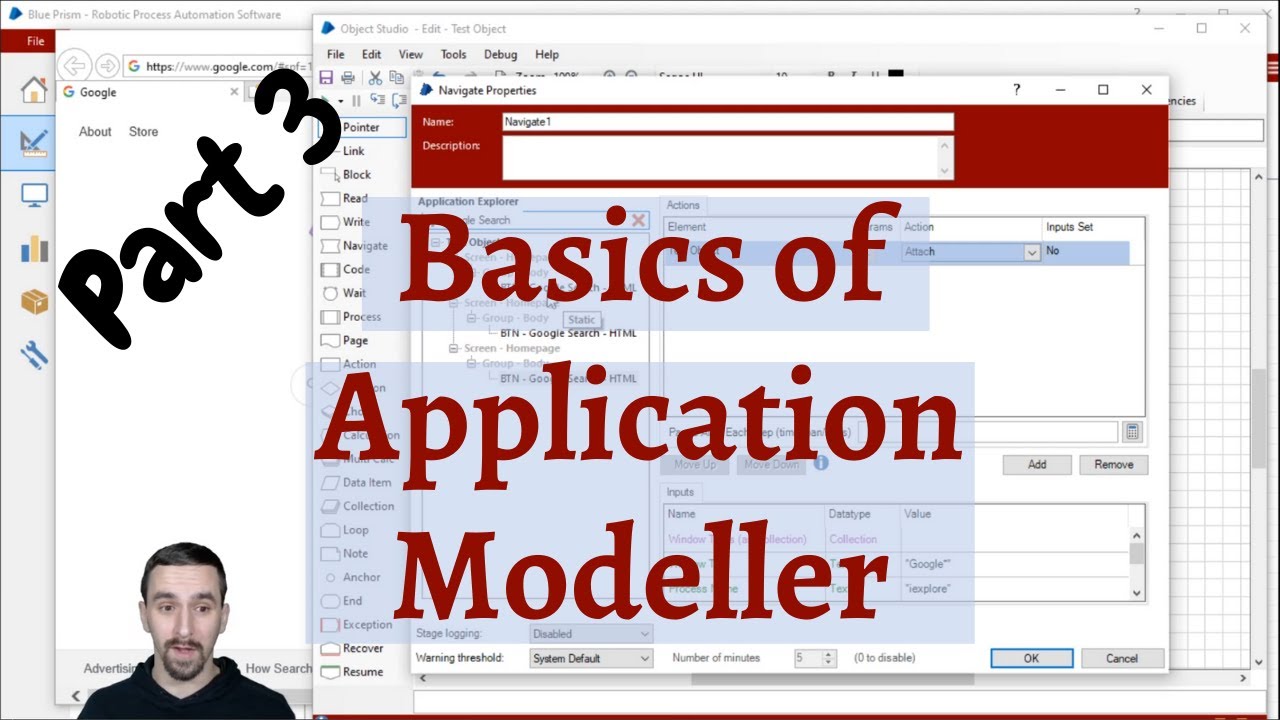Click the "iexplore" value cell
This screenshot has width=1280, height=720.
tap(1014, 589)
